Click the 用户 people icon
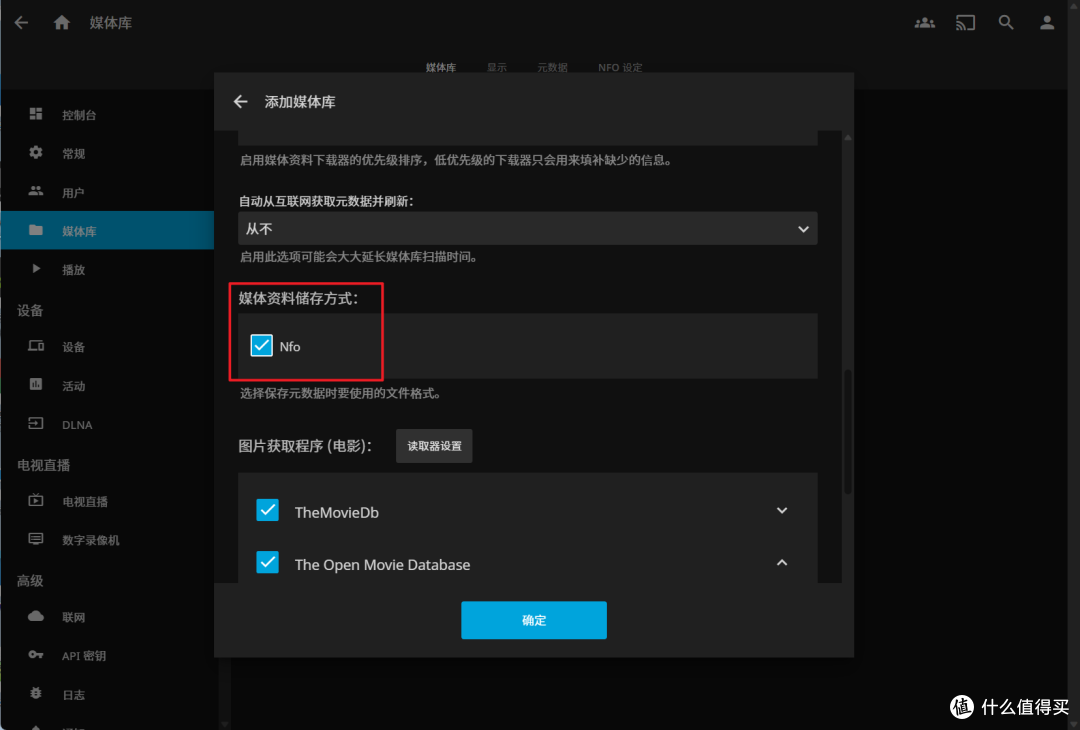The height and width of the screenshot is (730, 1080). click(x=36, y=191)
